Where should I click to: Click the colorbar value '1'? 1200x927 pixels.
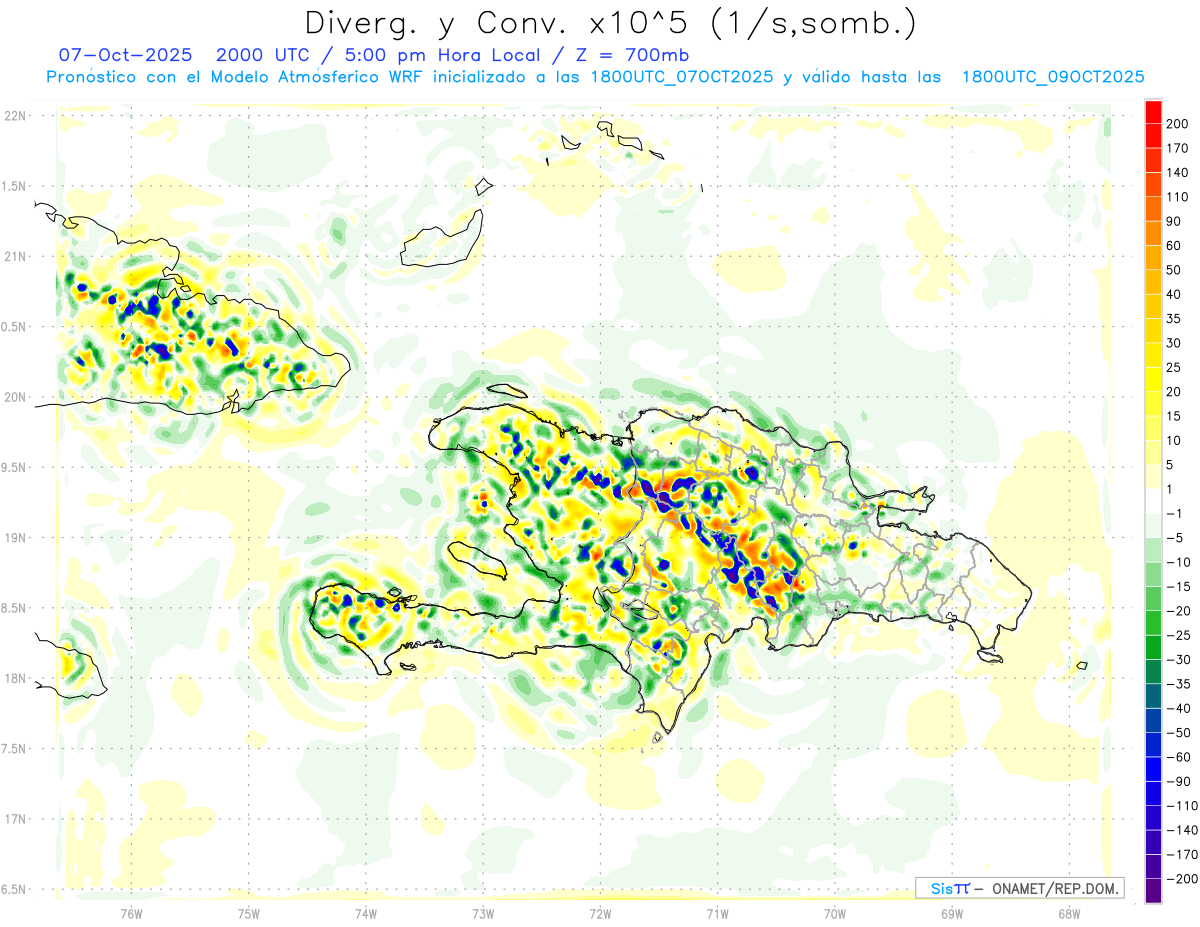(1170, 489)
